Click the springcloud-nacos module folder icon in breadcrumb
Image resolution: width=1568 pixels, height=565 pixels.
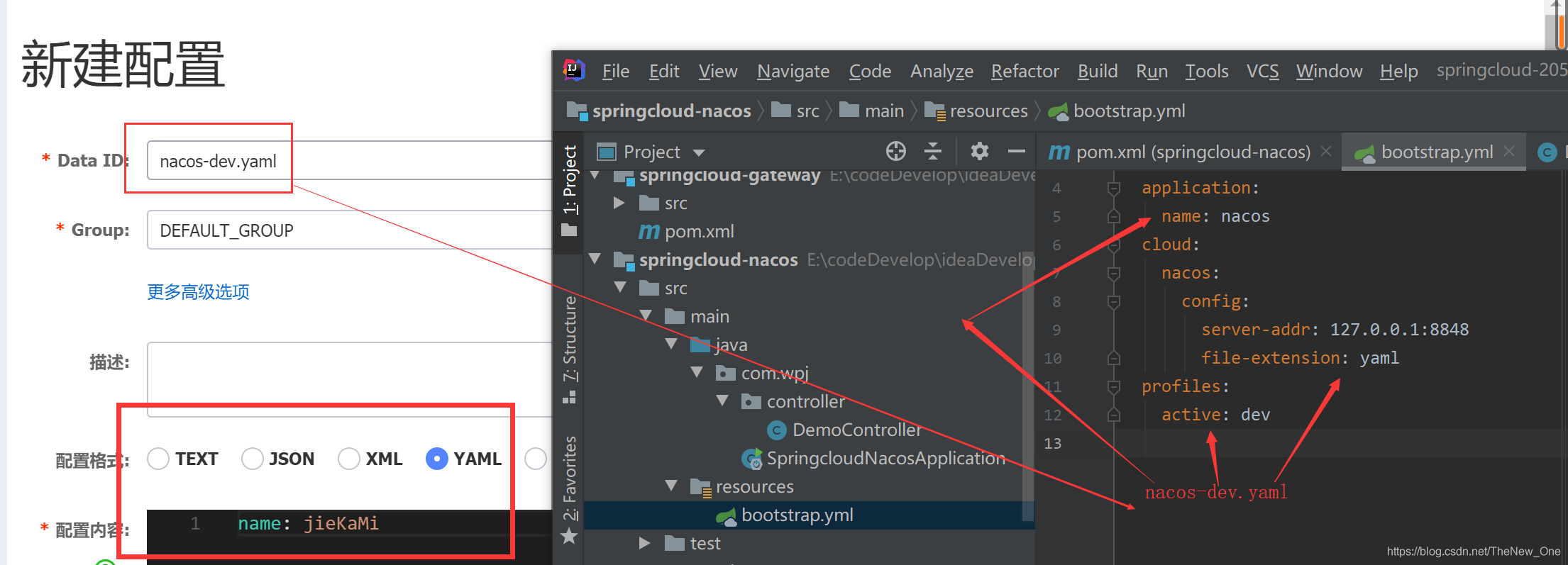pos(577,111)
